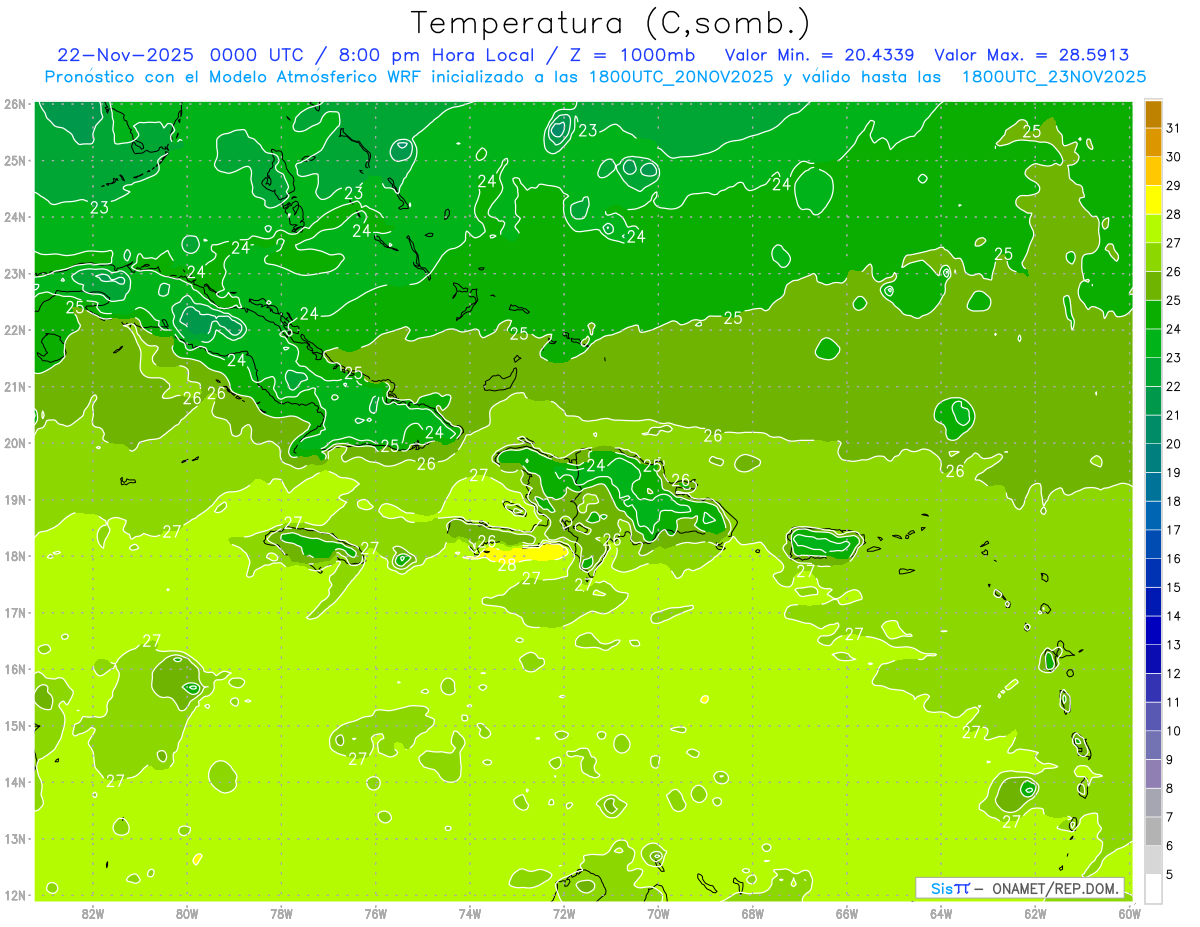Click the latitude axis label '22N'

point(15,330)
